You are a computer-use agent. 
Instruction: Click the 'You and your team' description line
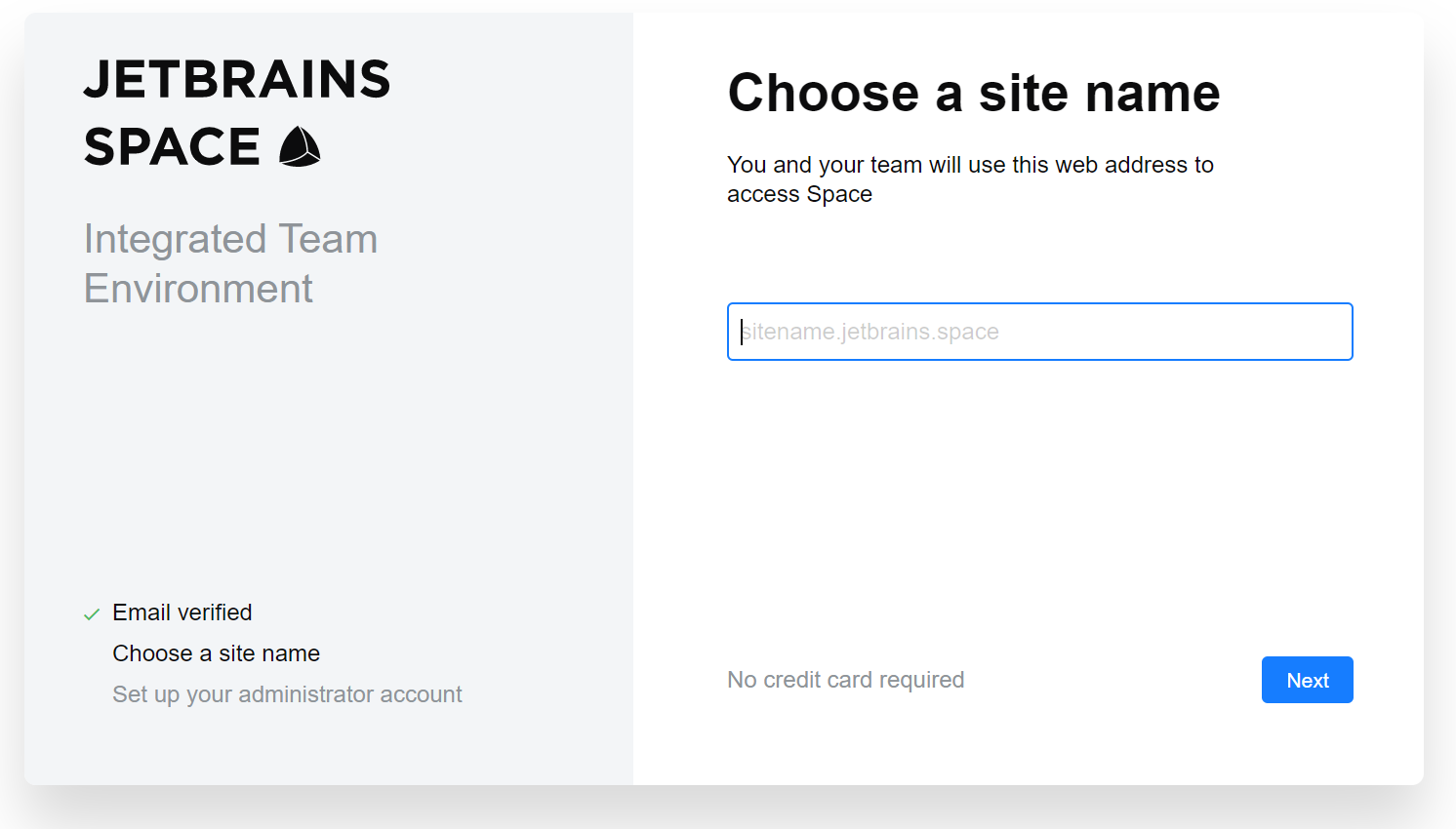point(970,165)
